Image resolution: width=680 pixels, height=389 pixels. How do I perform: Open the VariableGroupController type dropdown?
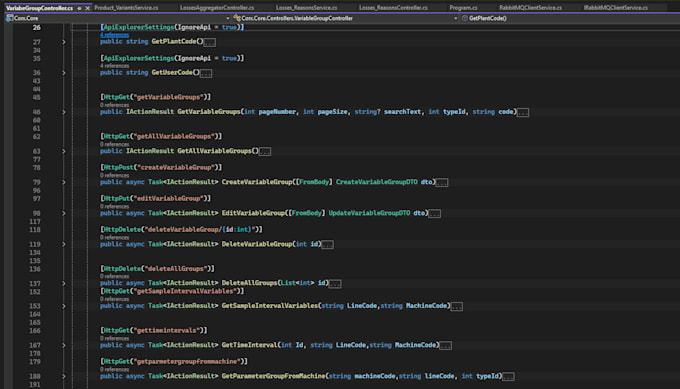pos(455,18)
